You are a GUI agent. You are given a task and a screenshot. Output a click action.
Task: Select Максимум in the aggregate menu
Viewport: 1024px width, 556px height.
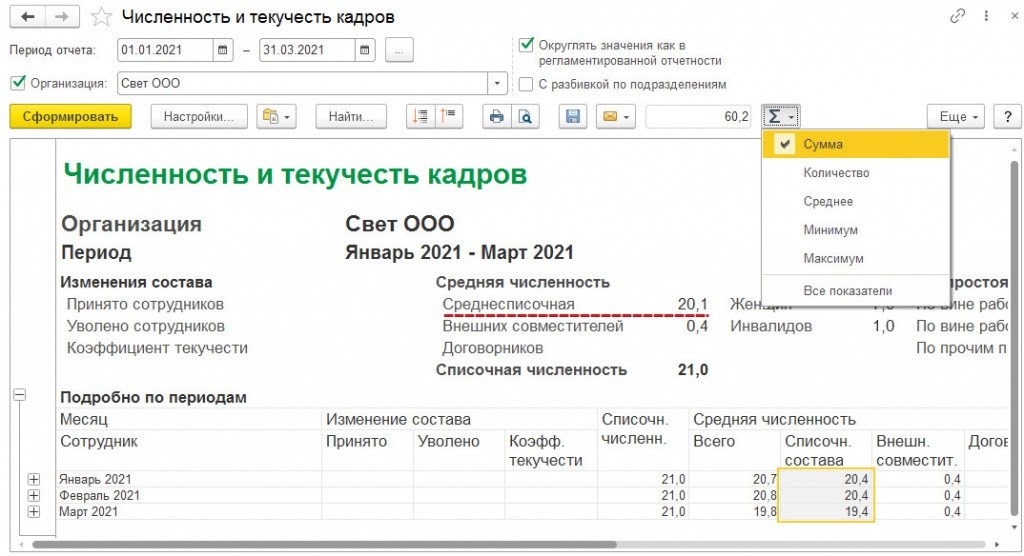(x=831, y=259)
